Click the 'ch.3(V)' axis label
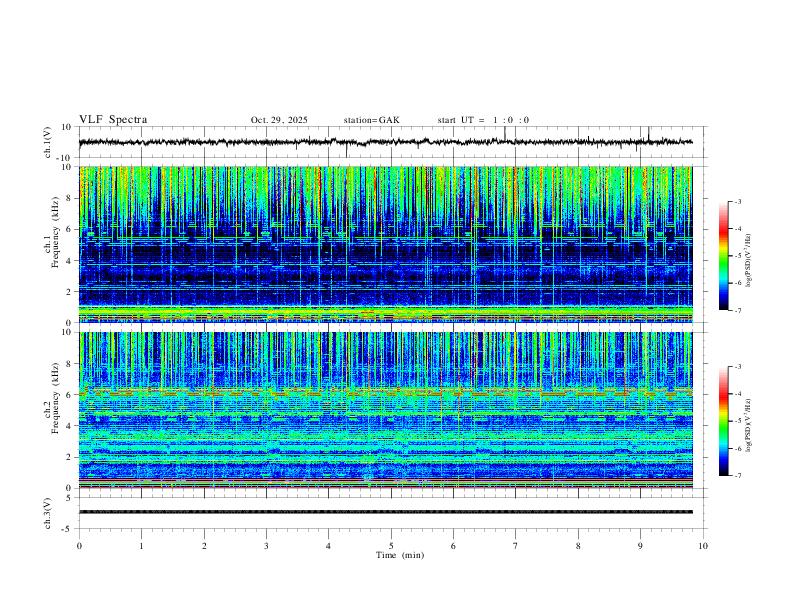Screen dimensions: 792x612 48,513
